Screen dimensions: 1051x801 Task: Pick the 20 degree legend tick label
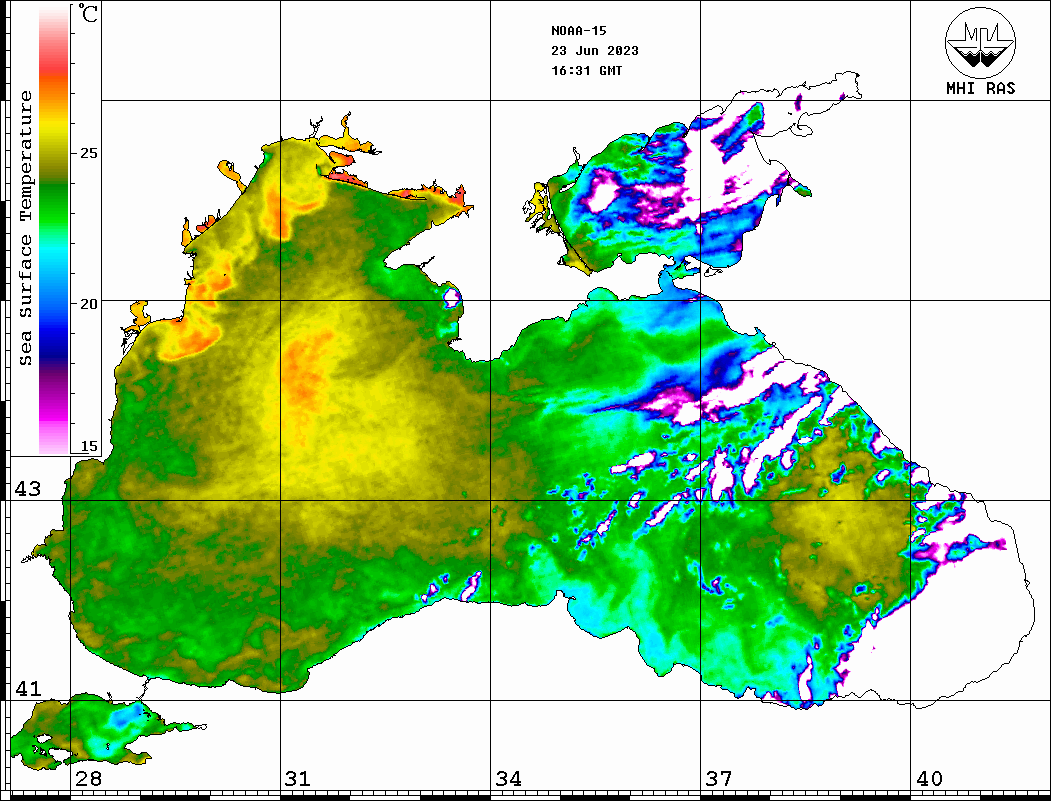tap(88, 304)
